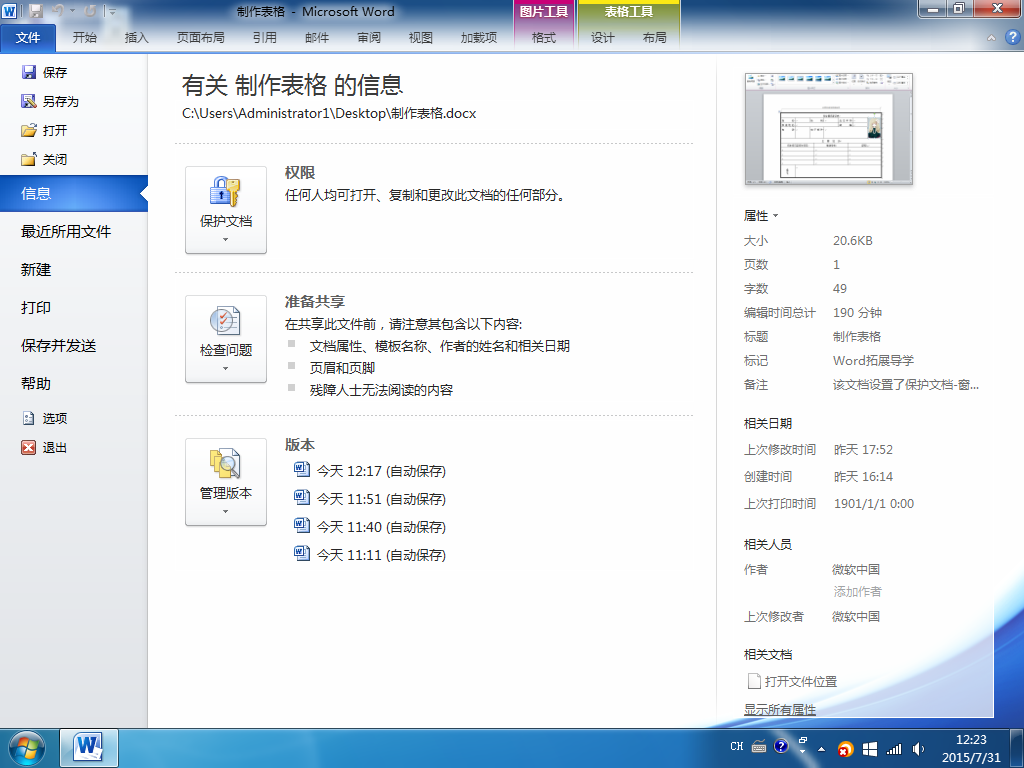The height and width of the screenshot is (768, 1024).
Task: Click the Save icon in the sidebar
Action: point(29,72)
